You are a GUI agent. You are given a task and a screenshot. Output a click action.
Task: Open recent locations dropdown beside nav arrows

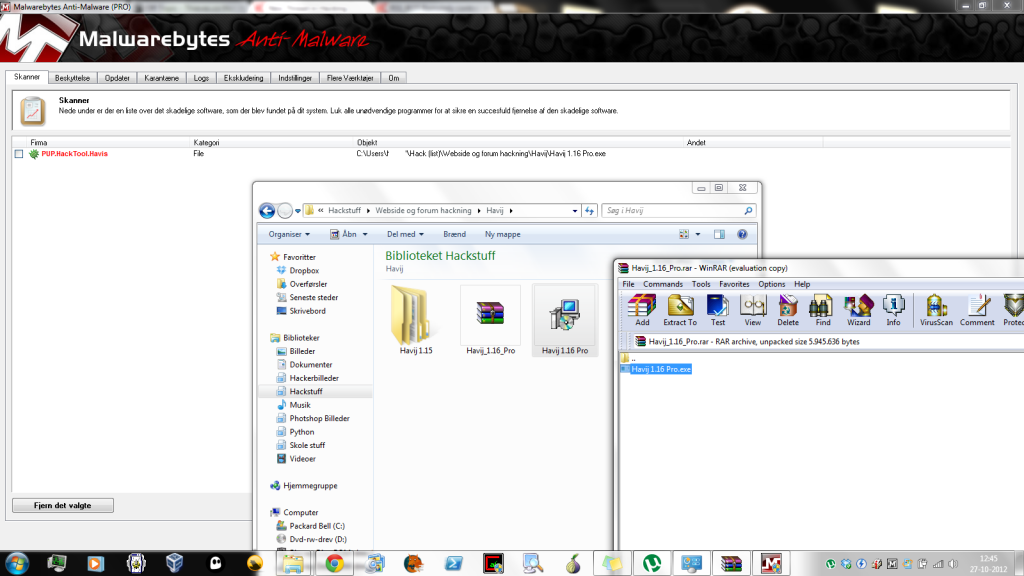[298, 211]
